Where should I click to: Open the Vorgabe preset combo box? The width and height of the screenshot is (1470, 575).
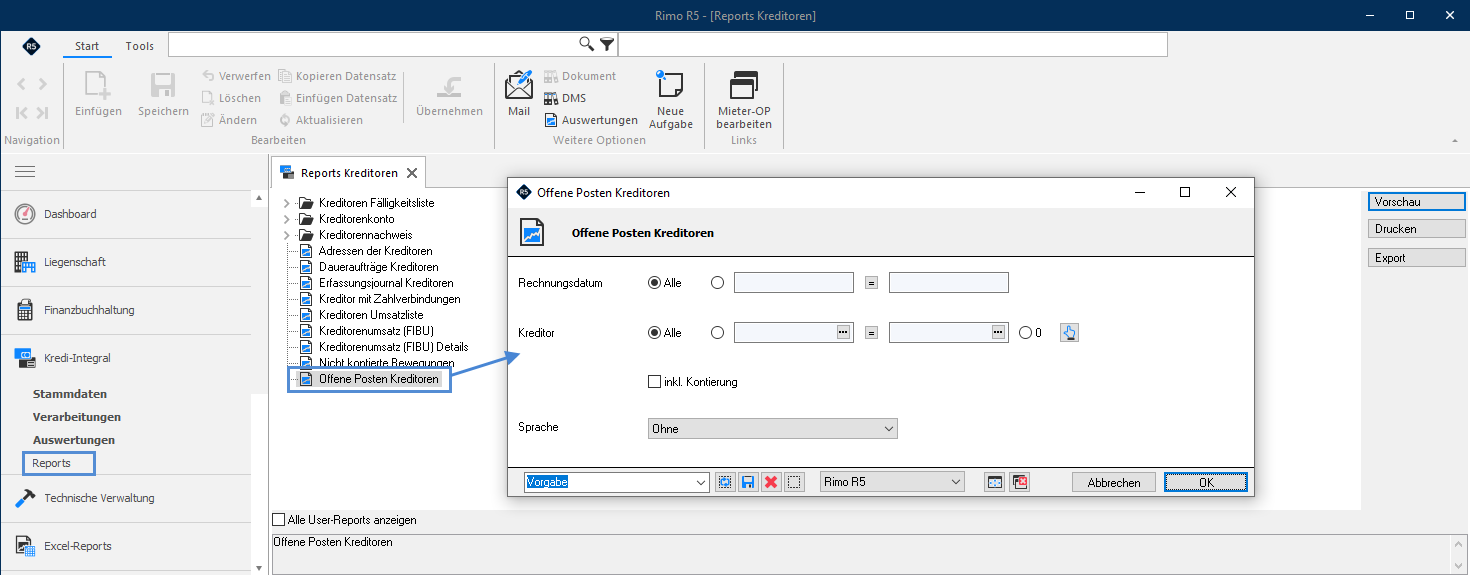point(617,482)
